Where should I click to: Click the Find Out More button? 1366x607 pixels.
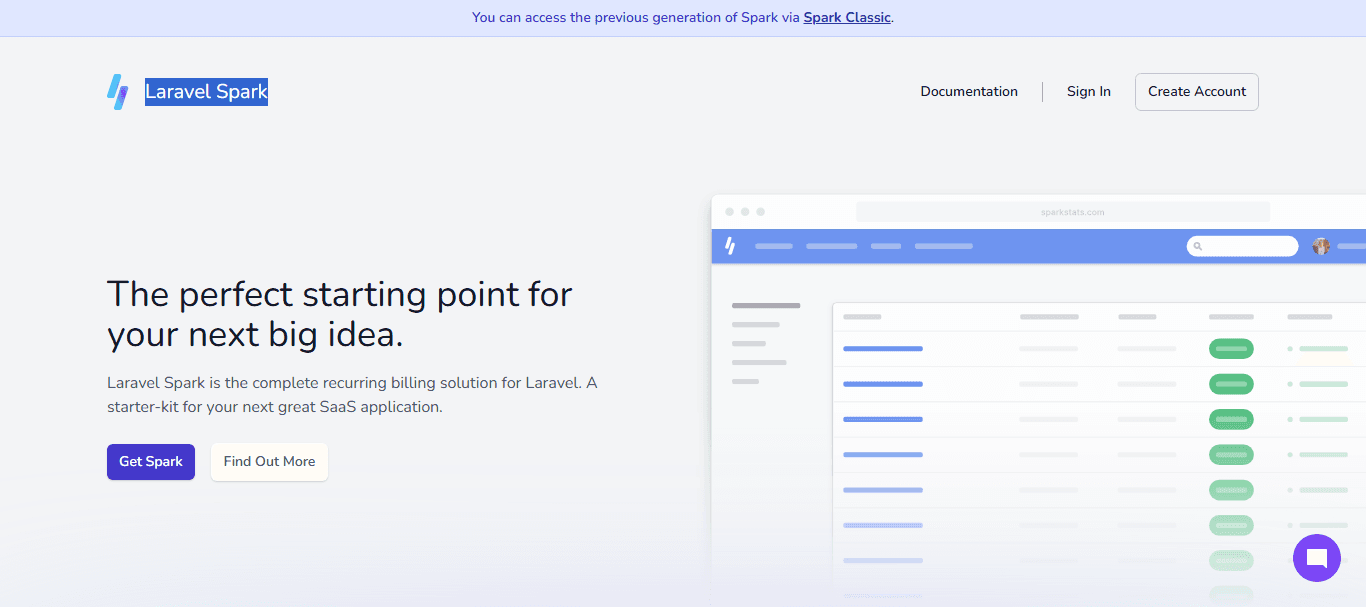click(x=269, y=462)
